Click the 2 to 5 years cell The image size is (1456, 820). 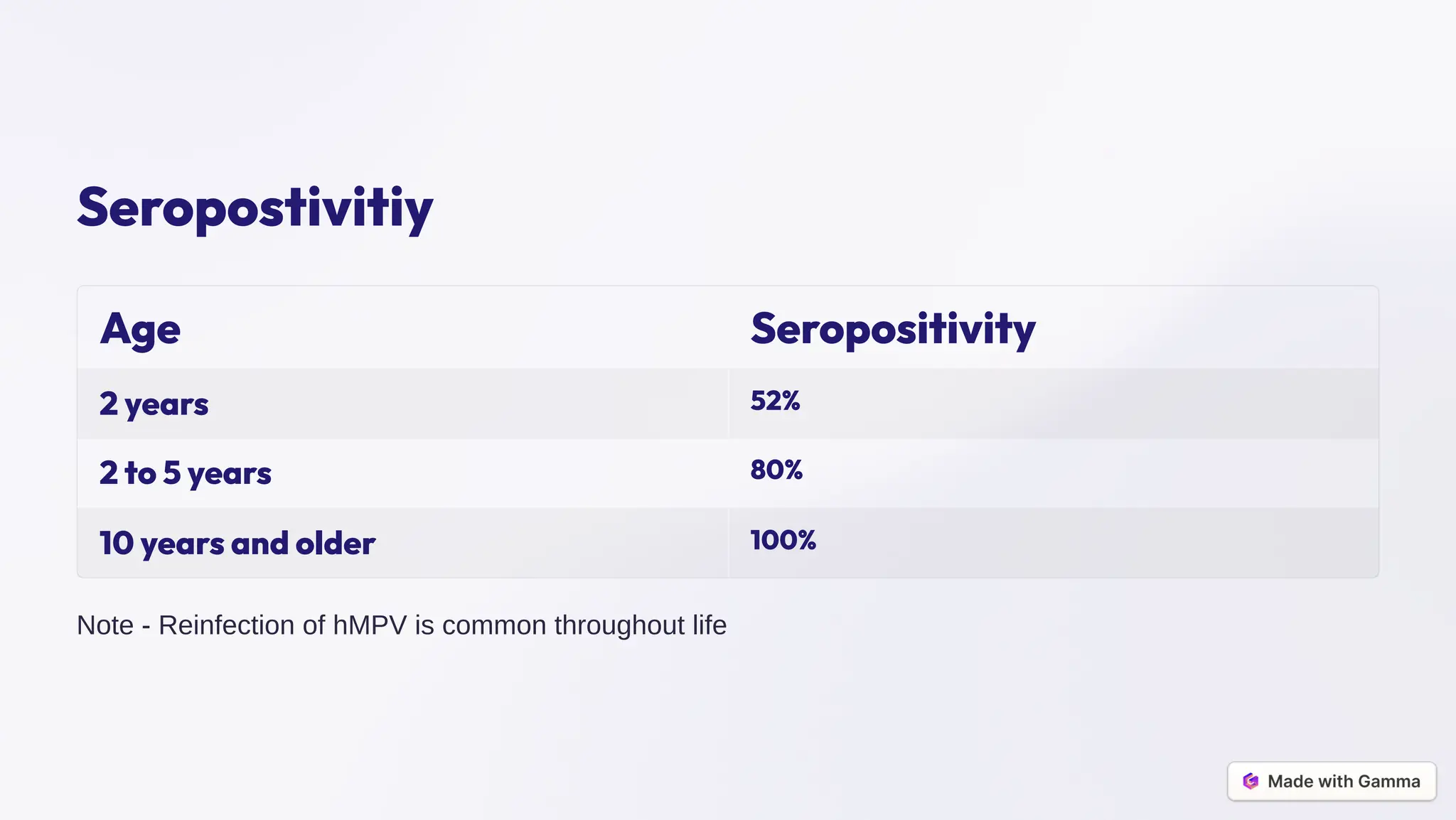point(403,473)
